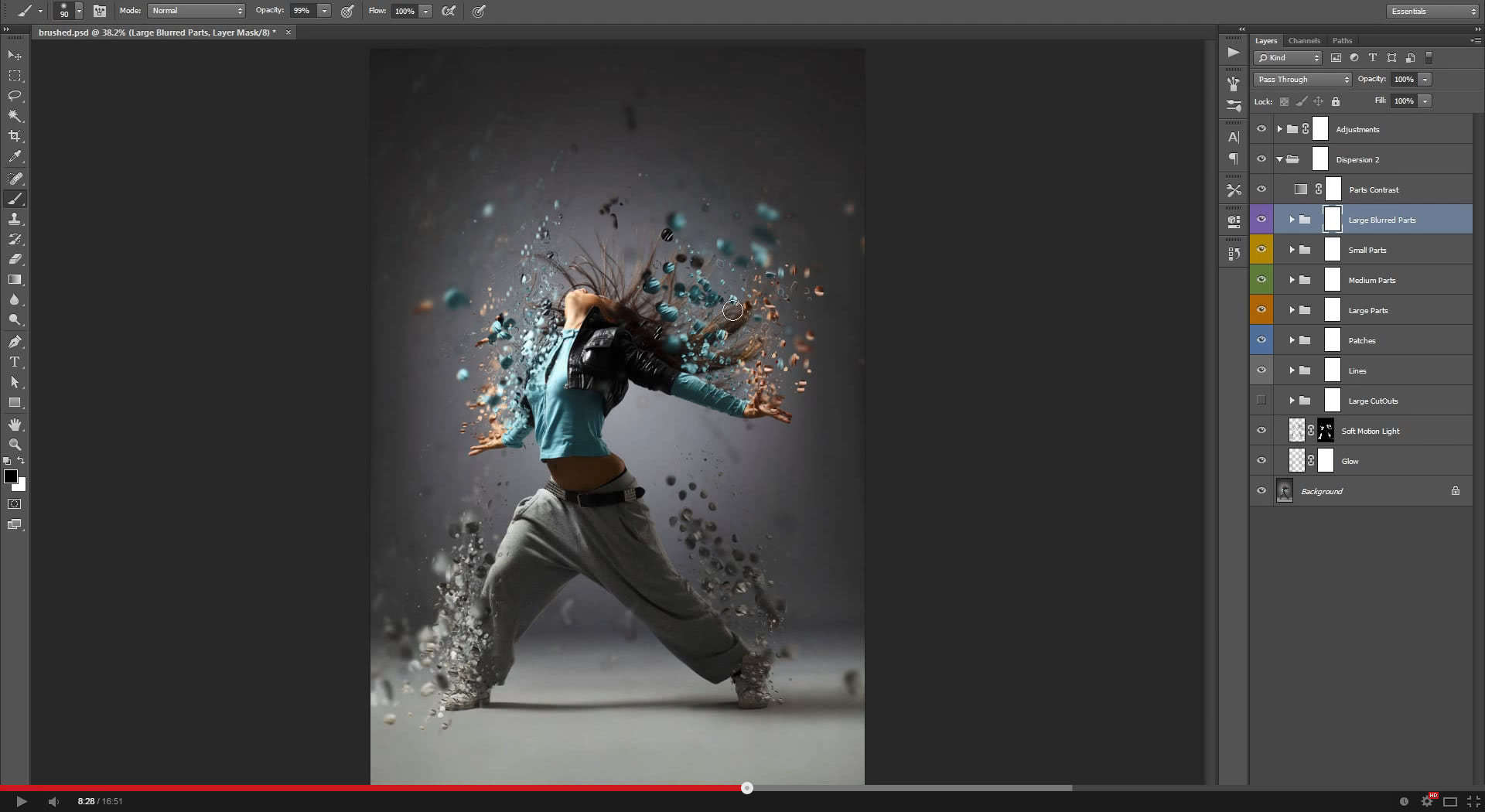Click the foreground color swatch
This screenshot has height=812, width=1485.
[11, 476]
